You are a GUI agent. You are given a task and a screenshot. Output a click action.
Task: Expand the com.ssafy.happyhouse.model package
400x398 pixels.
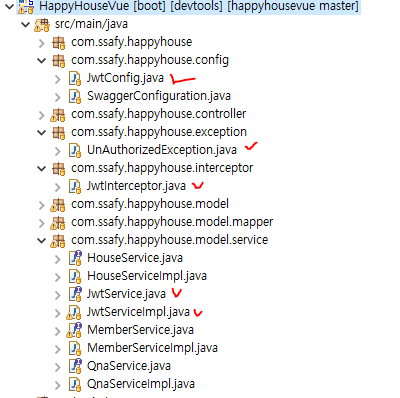pyautogui.click(x=42, y=205)
